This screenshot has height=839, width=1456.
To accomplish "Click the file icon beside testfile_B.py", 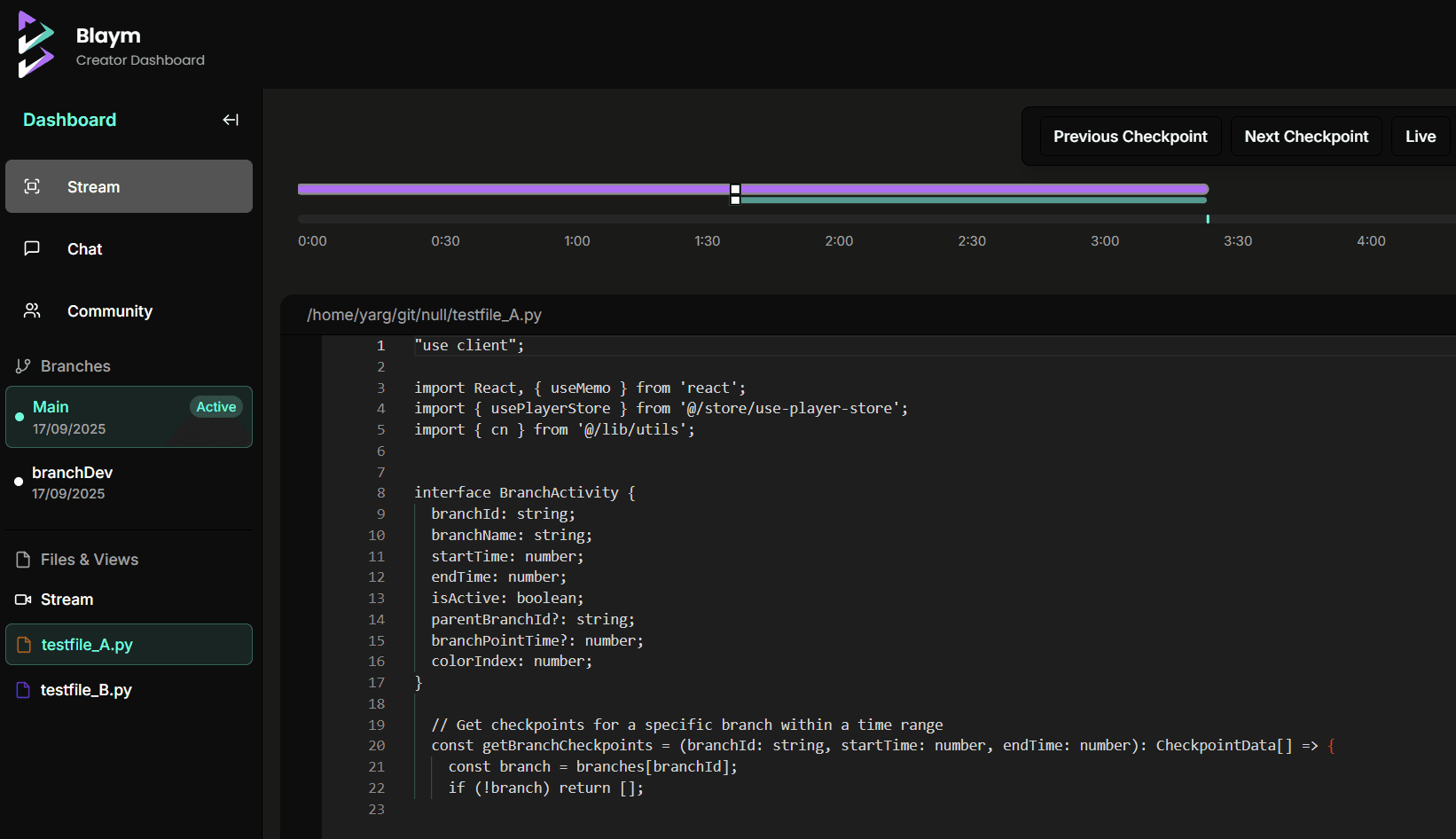I will click(x=23, y=690).
